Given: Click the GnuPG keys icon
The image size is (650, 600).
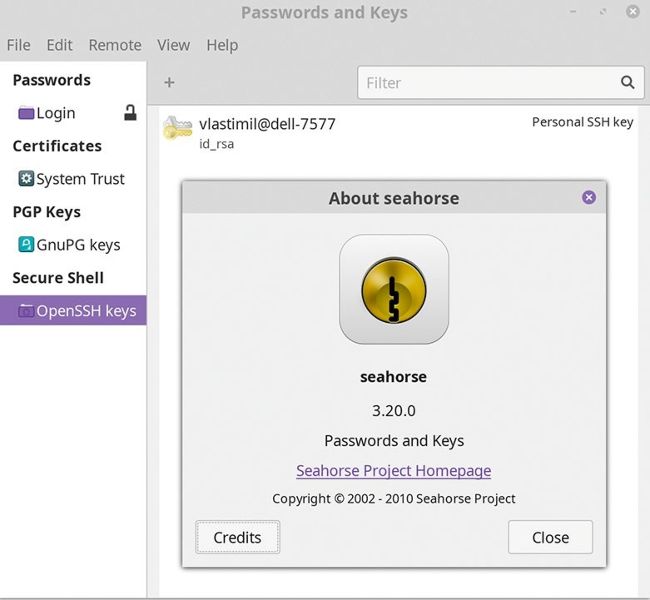Looking at the screenshot, I should pyautogui.click(x=26, y=245).
